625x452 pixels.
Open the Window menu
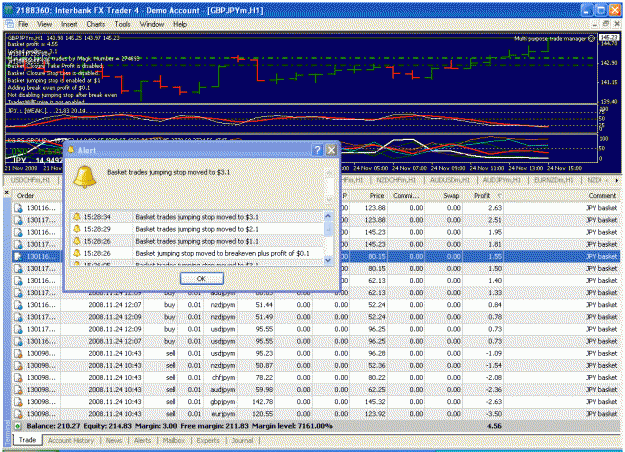(x=151, y=24)
